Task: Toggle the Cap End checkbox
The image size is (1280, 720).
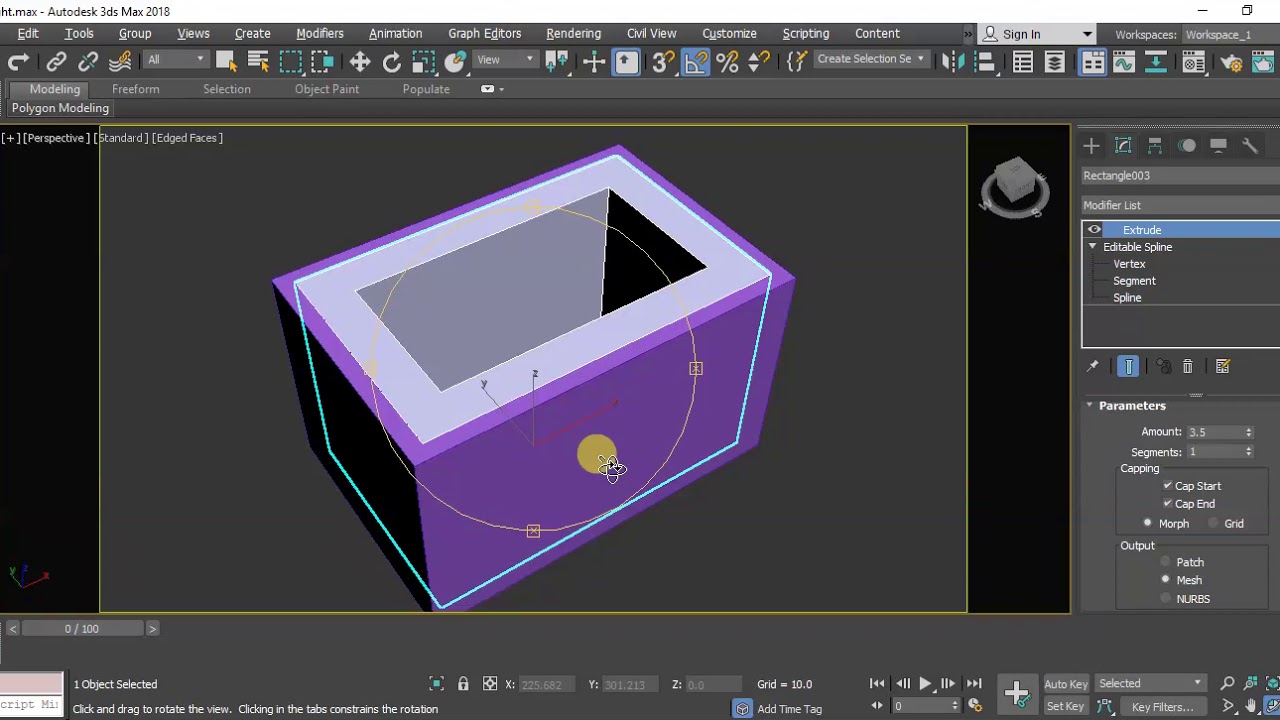Action: [x=1167, y=504]
